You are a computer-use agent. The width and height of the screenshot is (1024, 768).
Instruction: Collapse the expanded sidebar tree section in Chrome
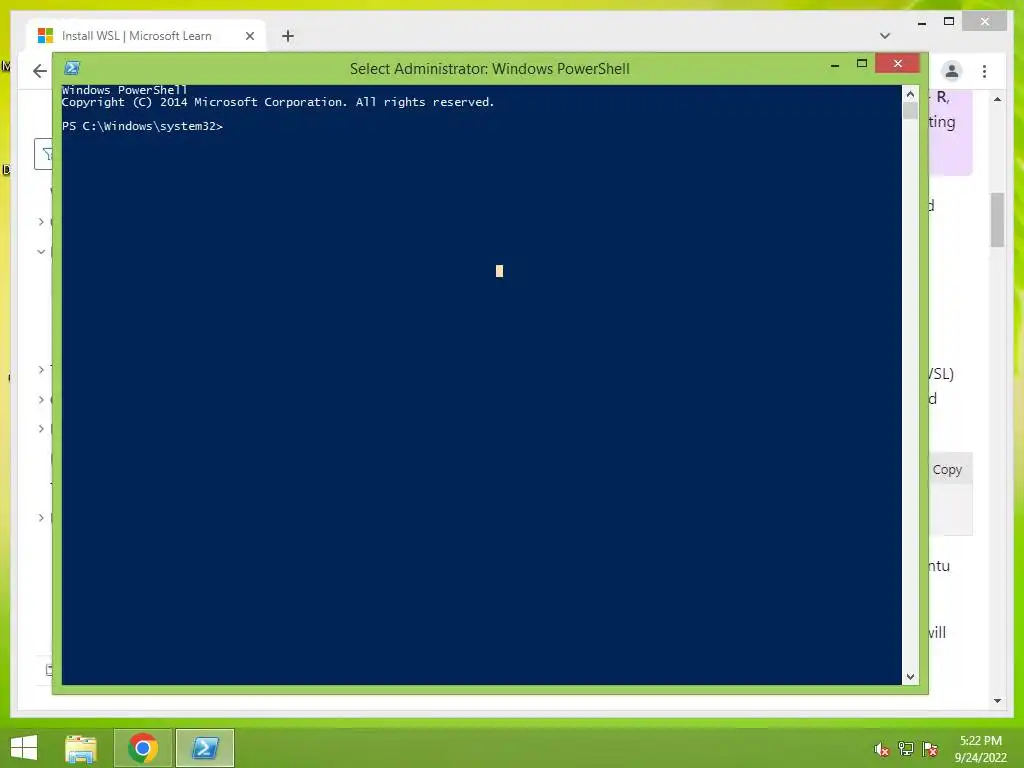pyautogui.click(x=41, y=251)
